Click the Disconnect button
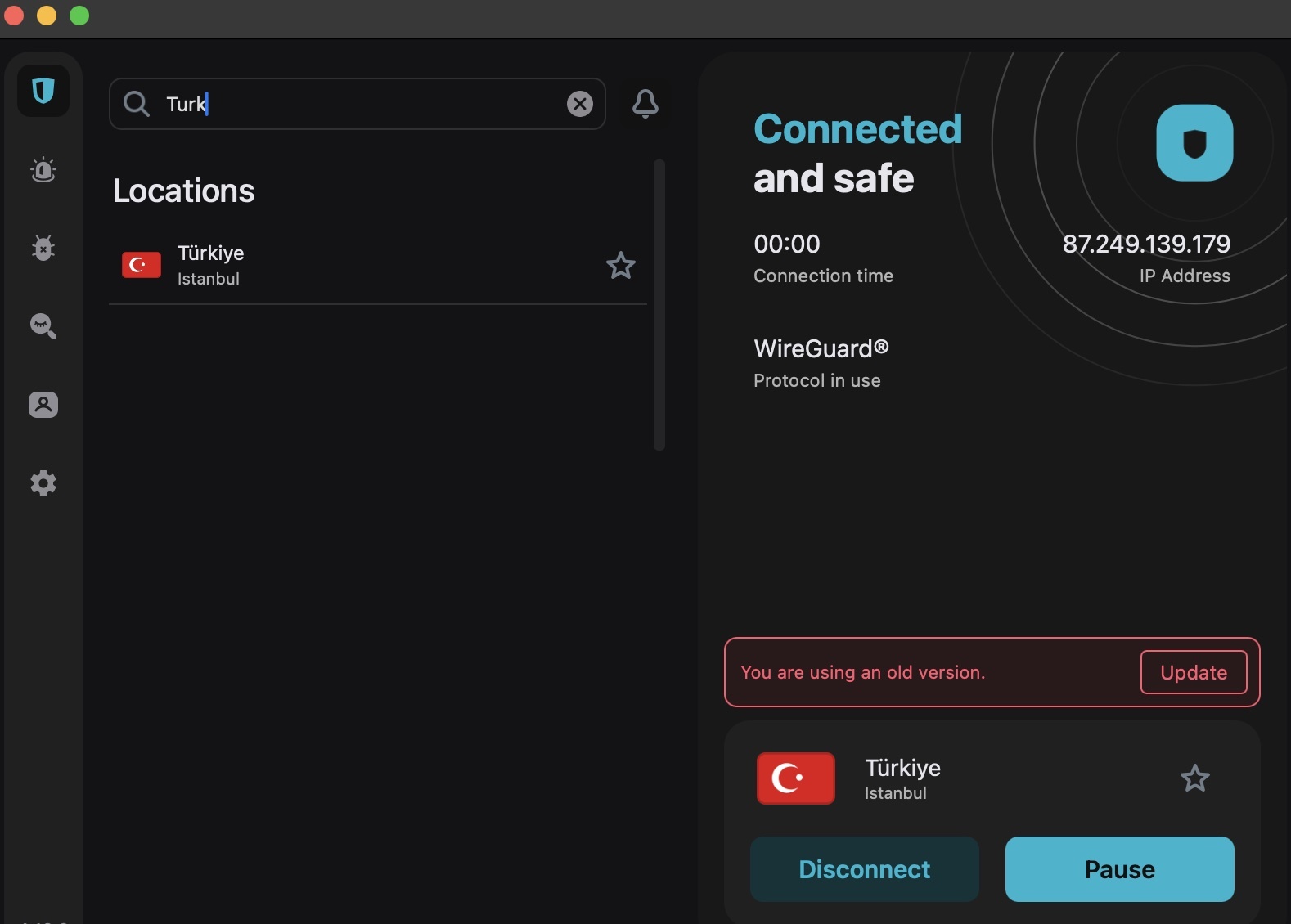Image resolution: width=1291 pixels, height=924 pixels. [x=865, y=869]
